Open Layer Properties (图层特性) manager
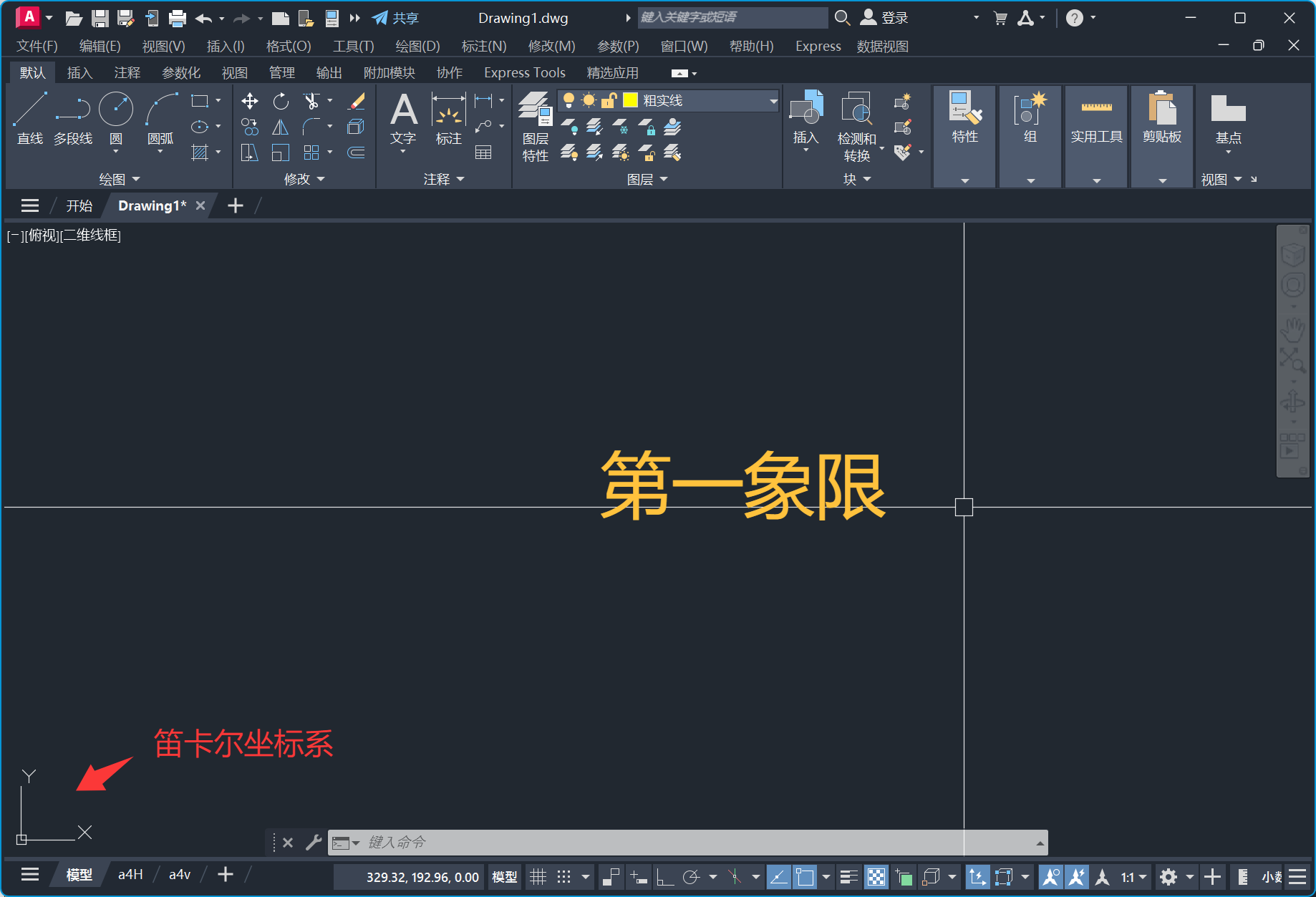Viewport: 1316px width, 897px height. coord(535,127)
